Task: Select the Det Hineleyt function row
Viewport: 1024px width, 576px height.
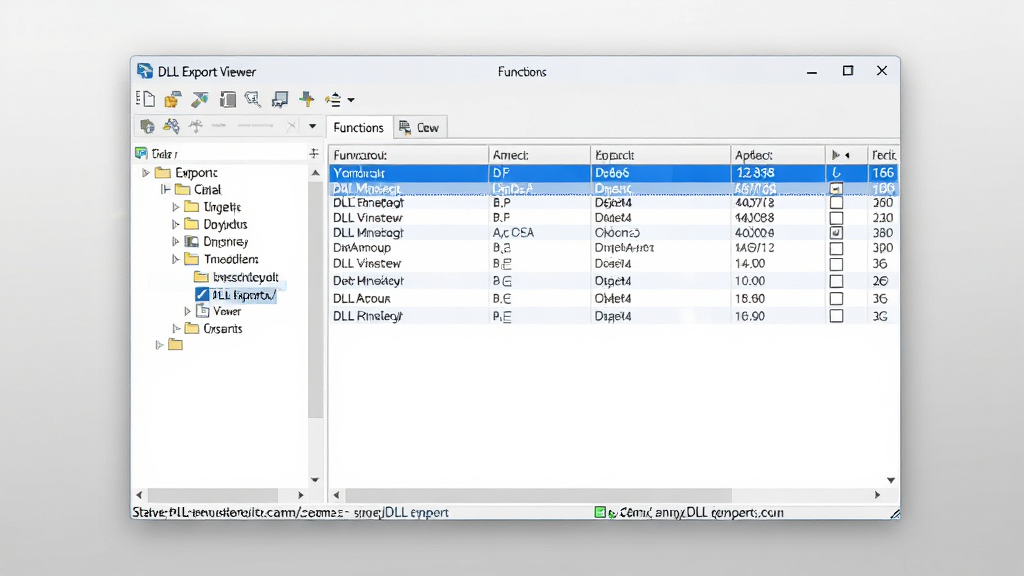Action: click(x=613, y=281)
